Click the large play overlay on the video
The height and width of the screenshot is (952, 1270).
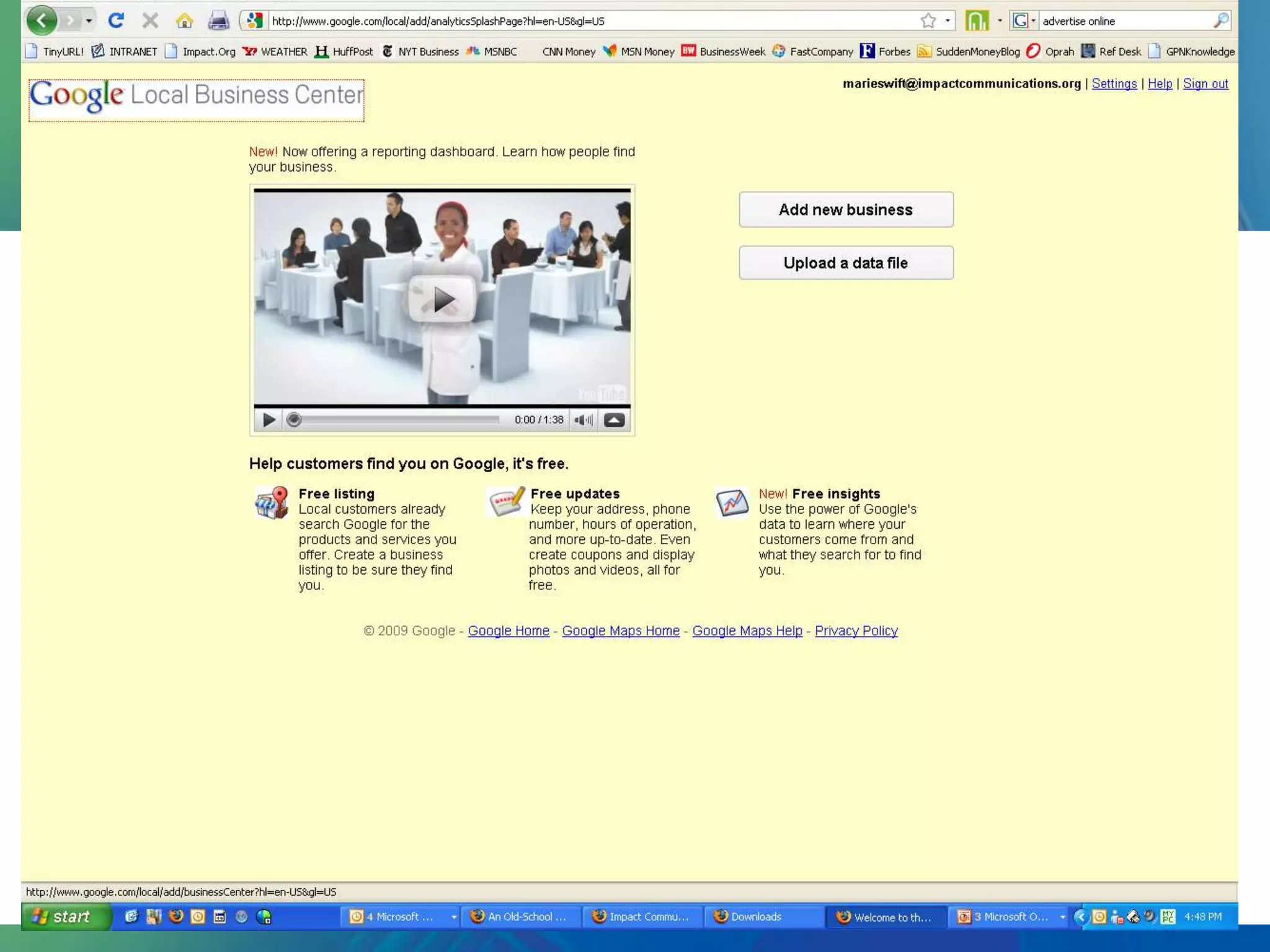(x=442, y=299)
